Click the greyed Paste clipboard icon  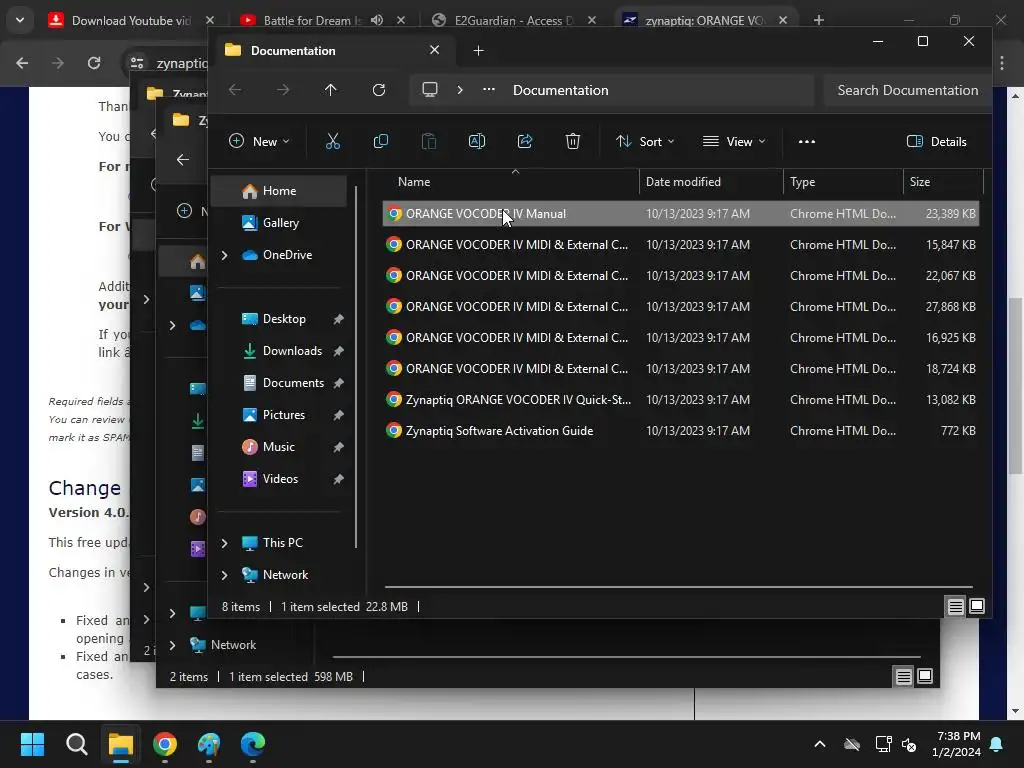(428, 141)
